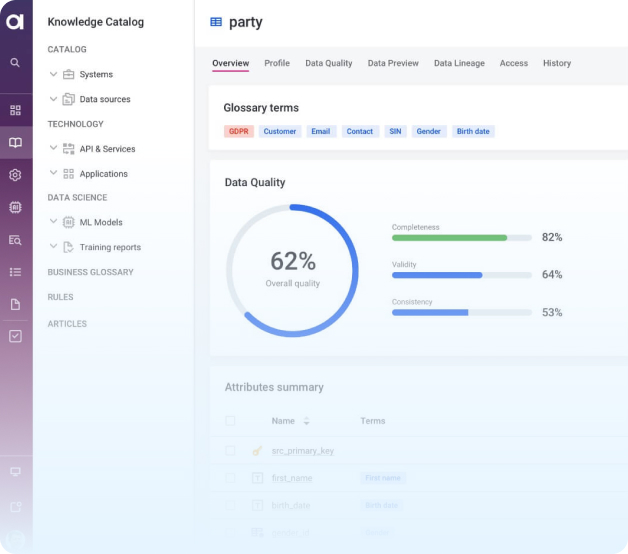The image size is (628, 554).
Task: Click the green Completeness progress bar
Action: point(449,238)
